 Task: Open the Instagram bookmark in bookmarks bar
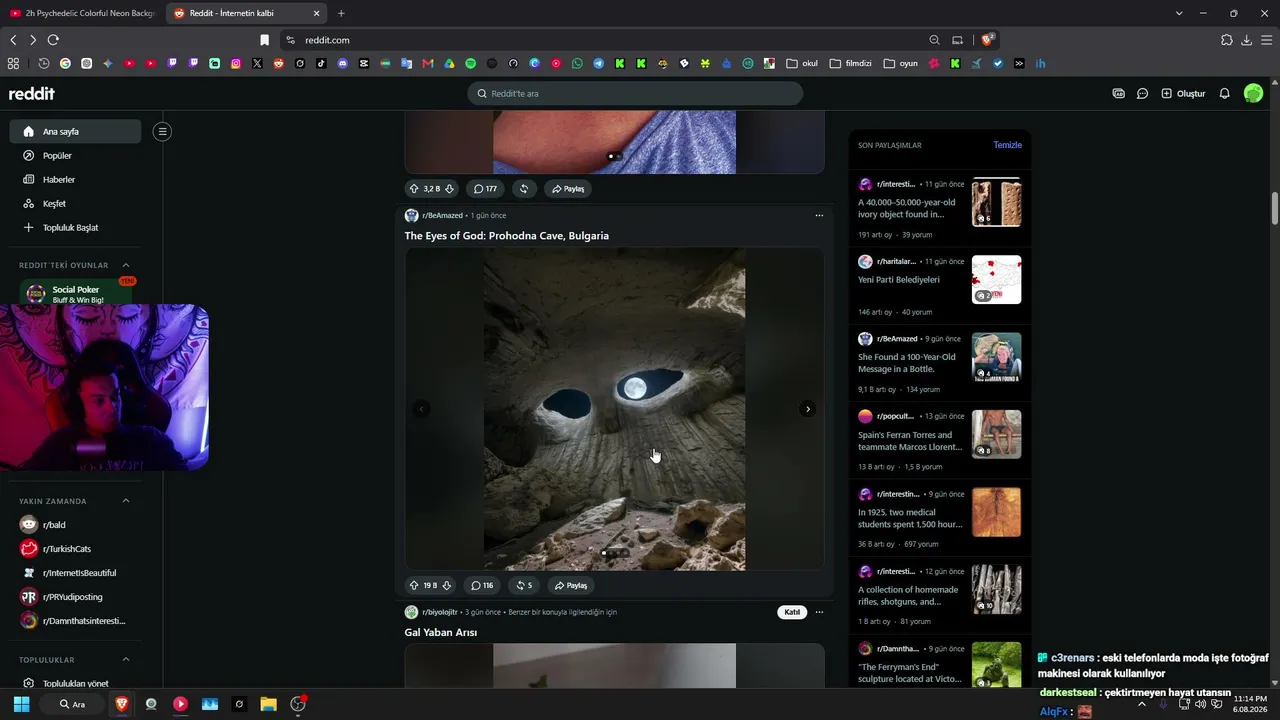236,63
